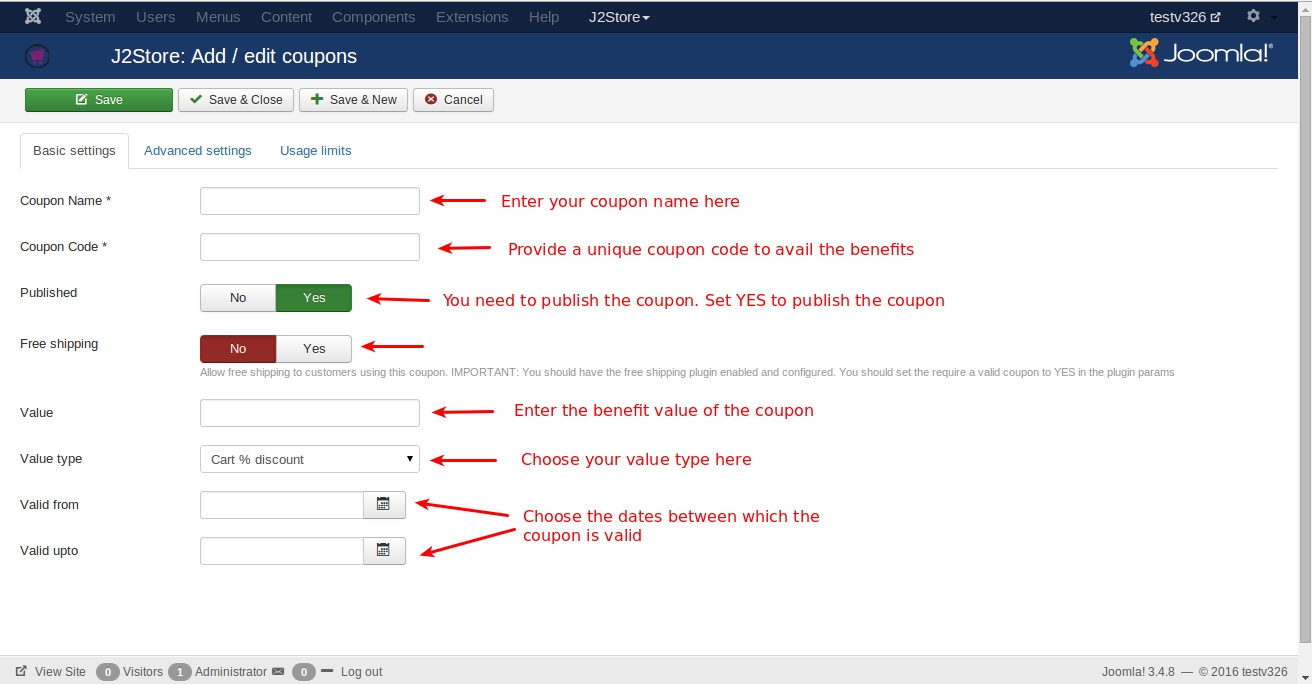Set Published to Yes
The image size is (1312, 684).
pos(314,298)
